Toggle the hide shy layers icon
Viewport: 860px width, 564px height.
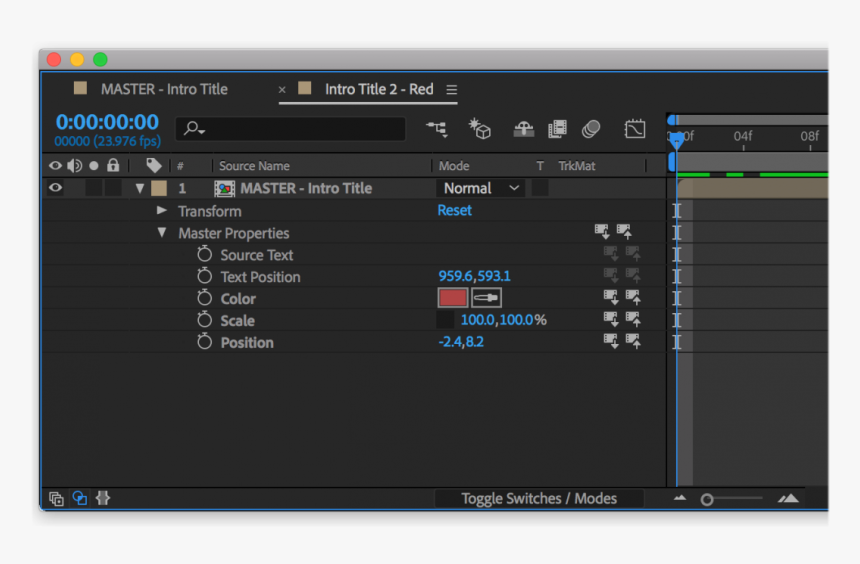coord(524,129)
